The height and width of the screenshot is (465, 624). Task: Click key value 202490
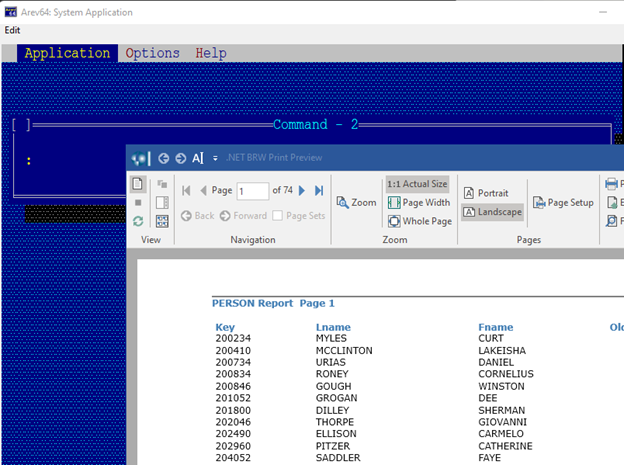(x=233, y=434)
